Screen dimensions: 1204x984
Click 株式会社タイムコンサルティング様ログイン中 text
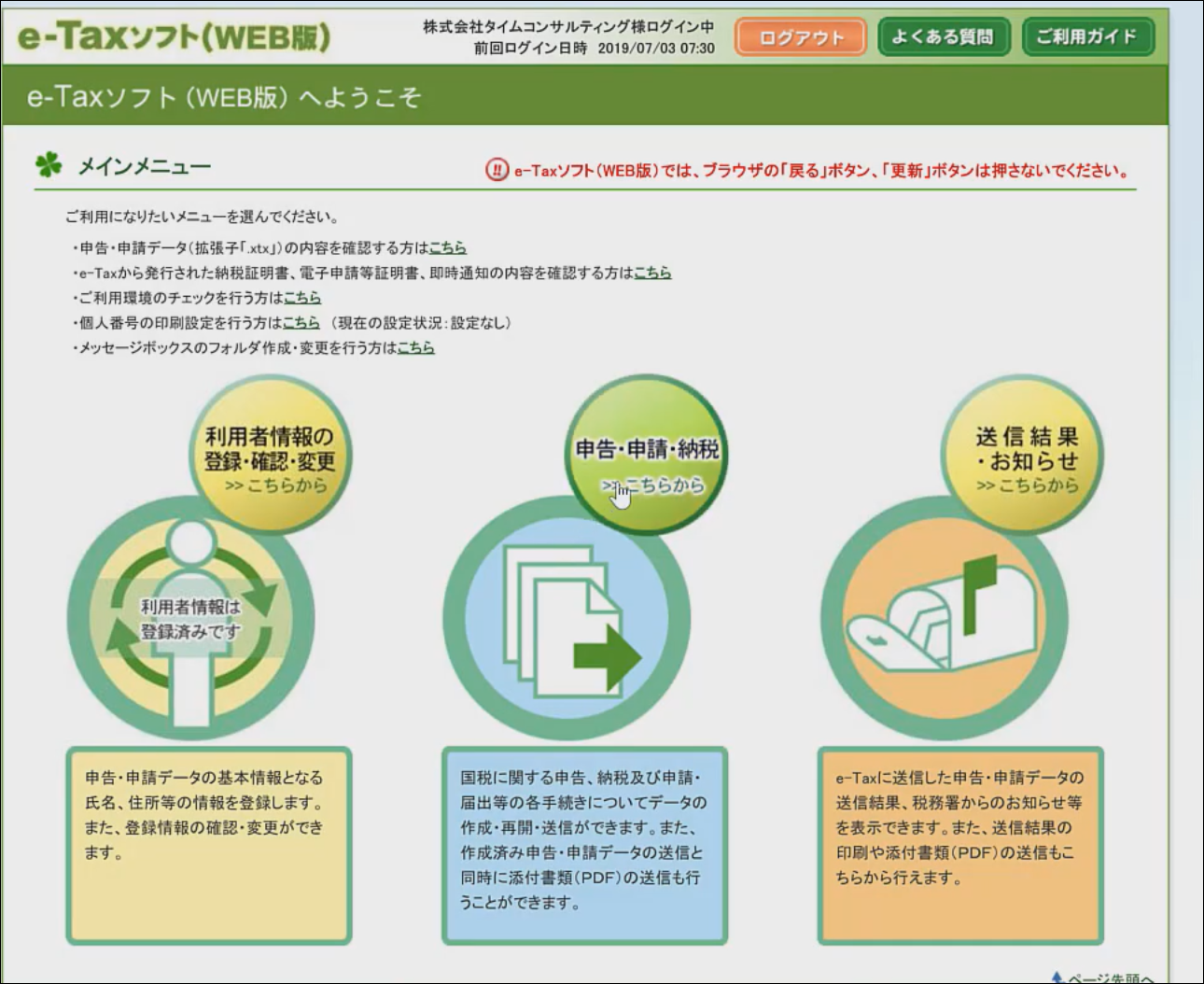(x=568, y=27)
